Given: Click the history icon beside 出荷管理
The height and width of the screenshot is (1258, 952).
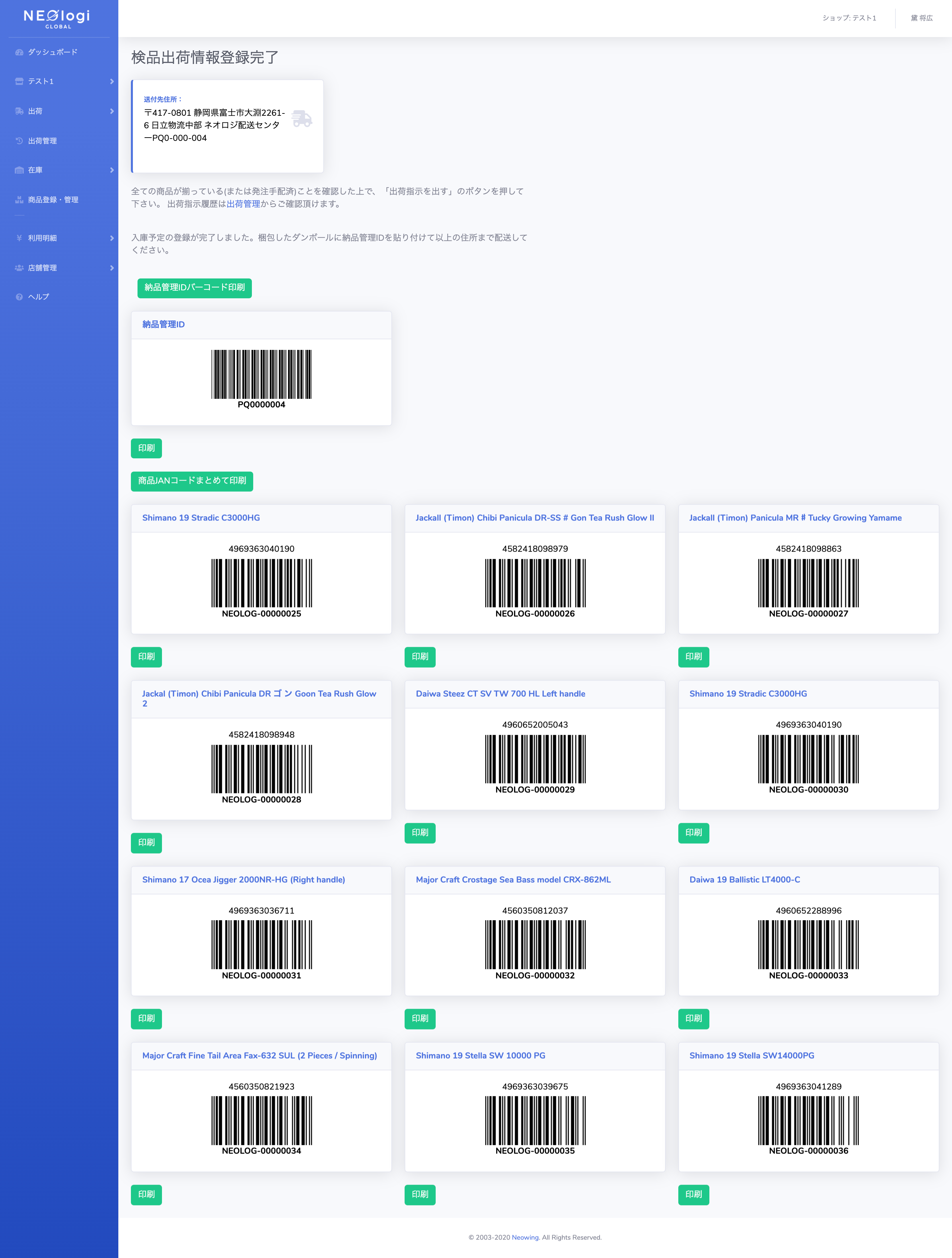Looking at the screenshot, I should [x=19, y=141].
